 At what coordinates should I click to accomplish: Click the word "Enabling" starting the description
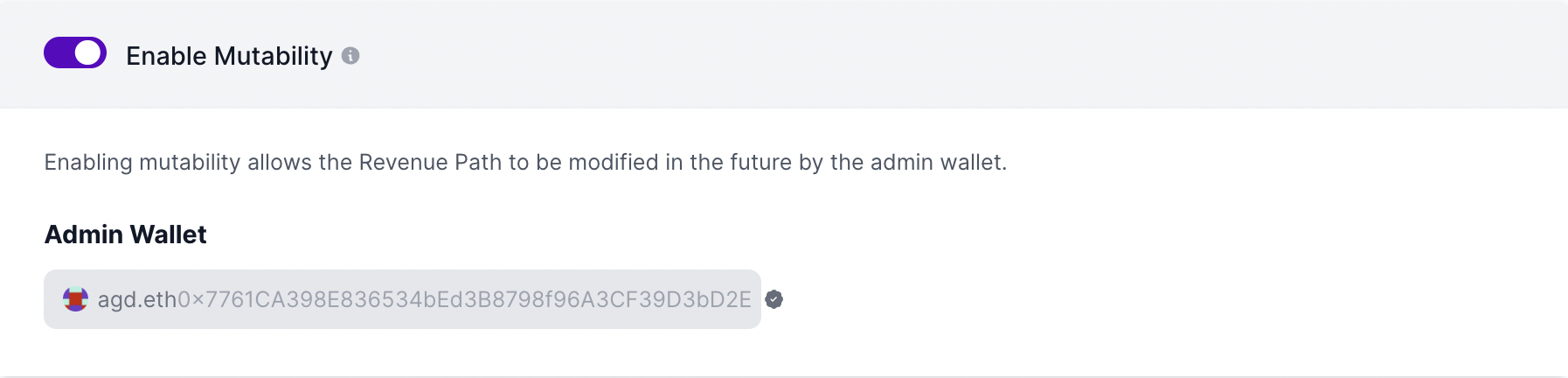click(87, 163)
